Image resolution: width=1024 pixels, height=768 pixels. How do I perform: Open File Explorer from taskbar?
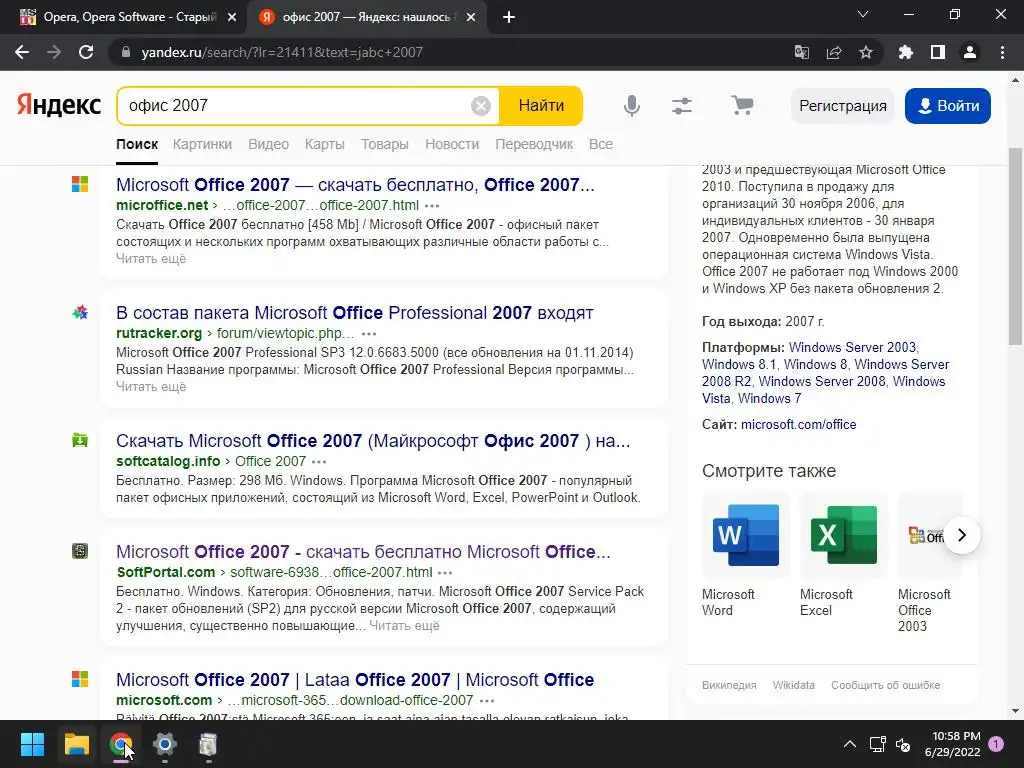pos(76,744)
